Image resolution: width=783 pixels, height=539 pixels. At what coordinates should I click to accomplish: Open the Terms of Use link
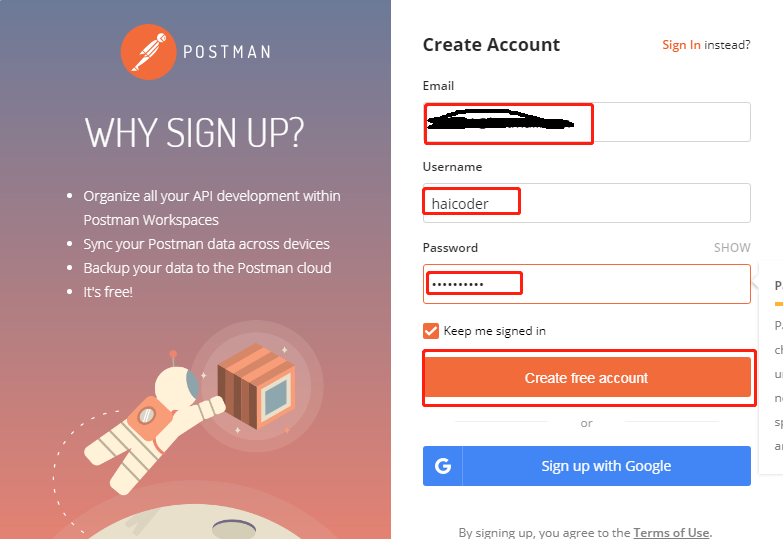[x=671, y=533]
